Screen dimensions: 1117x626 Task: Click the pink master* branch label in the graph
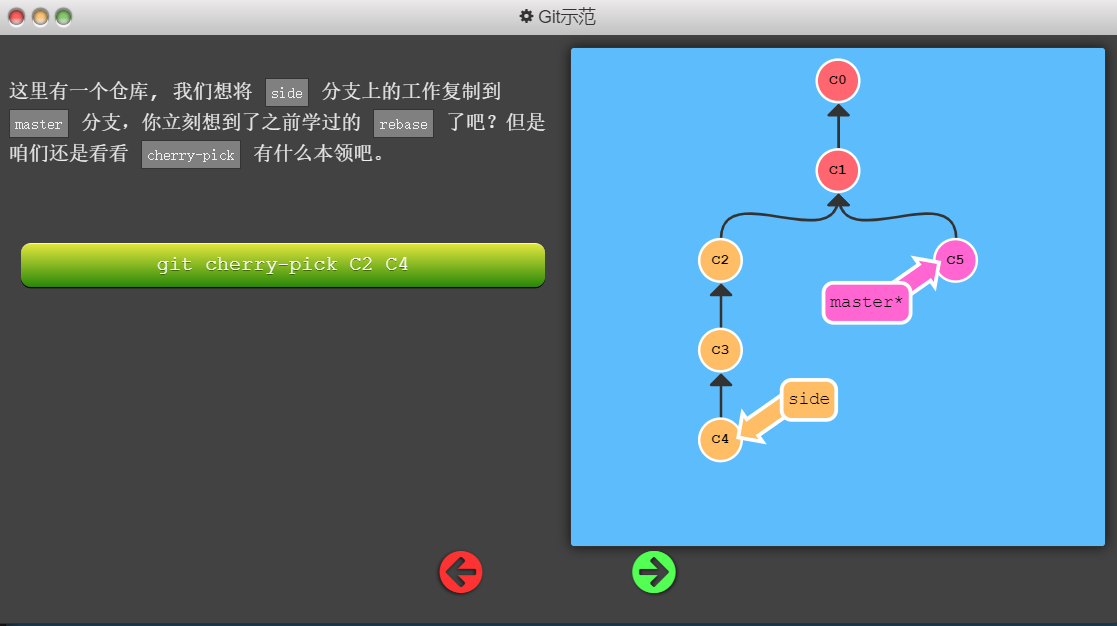(866, 303)
